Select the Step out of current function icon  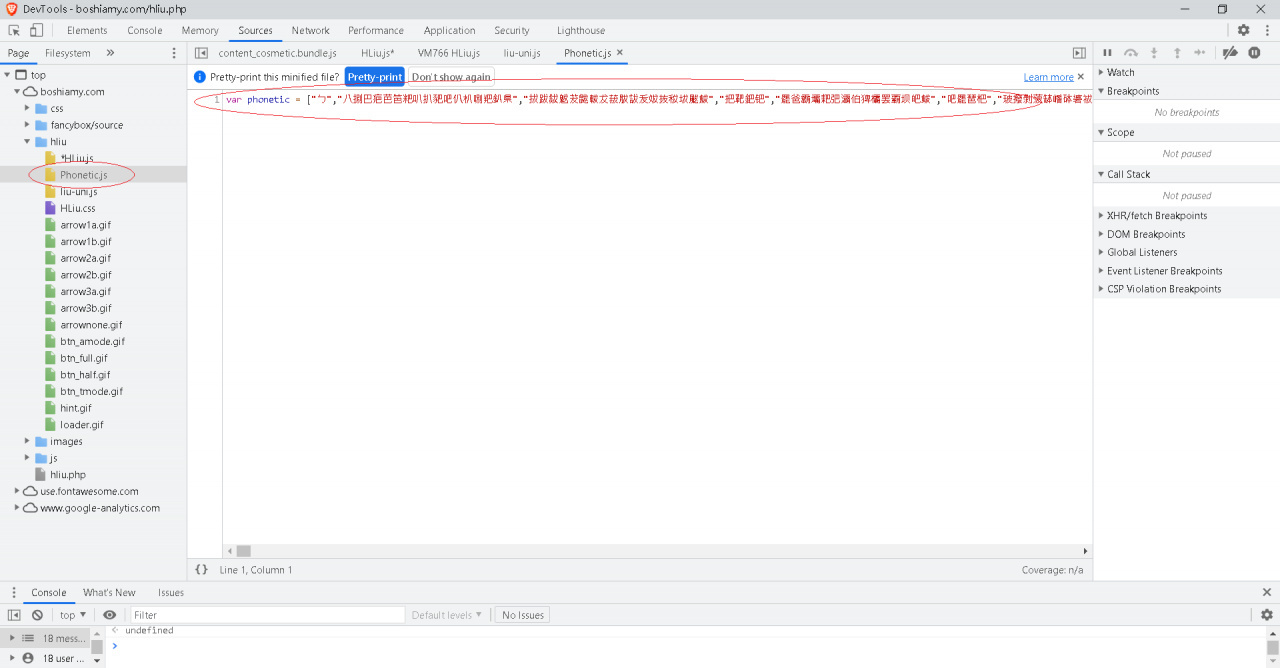tap(1176, 52)
